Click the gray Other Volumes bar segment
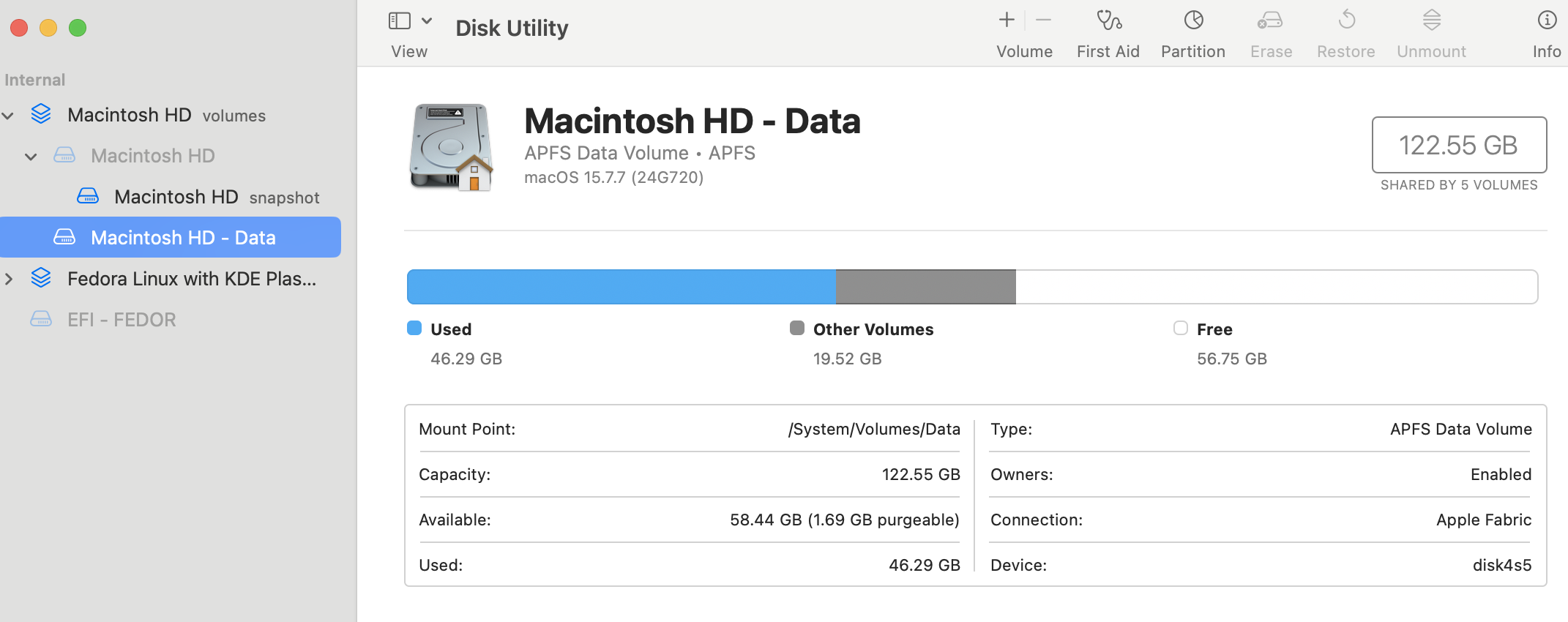 tap(926, 287)
